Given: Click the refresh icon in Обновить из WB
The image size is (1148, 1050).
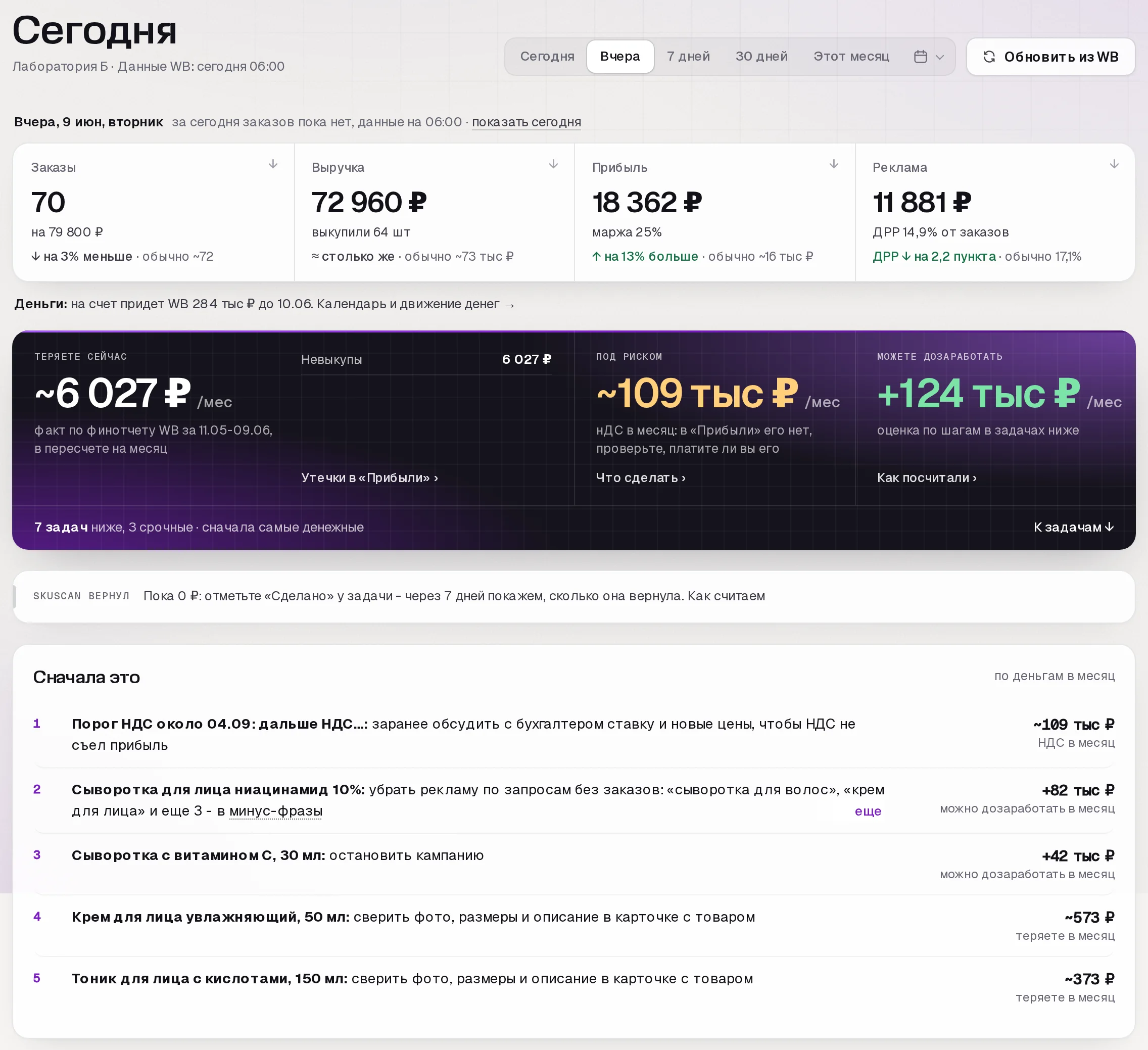Looking at the screenshot, I should (x=989, y=57).
